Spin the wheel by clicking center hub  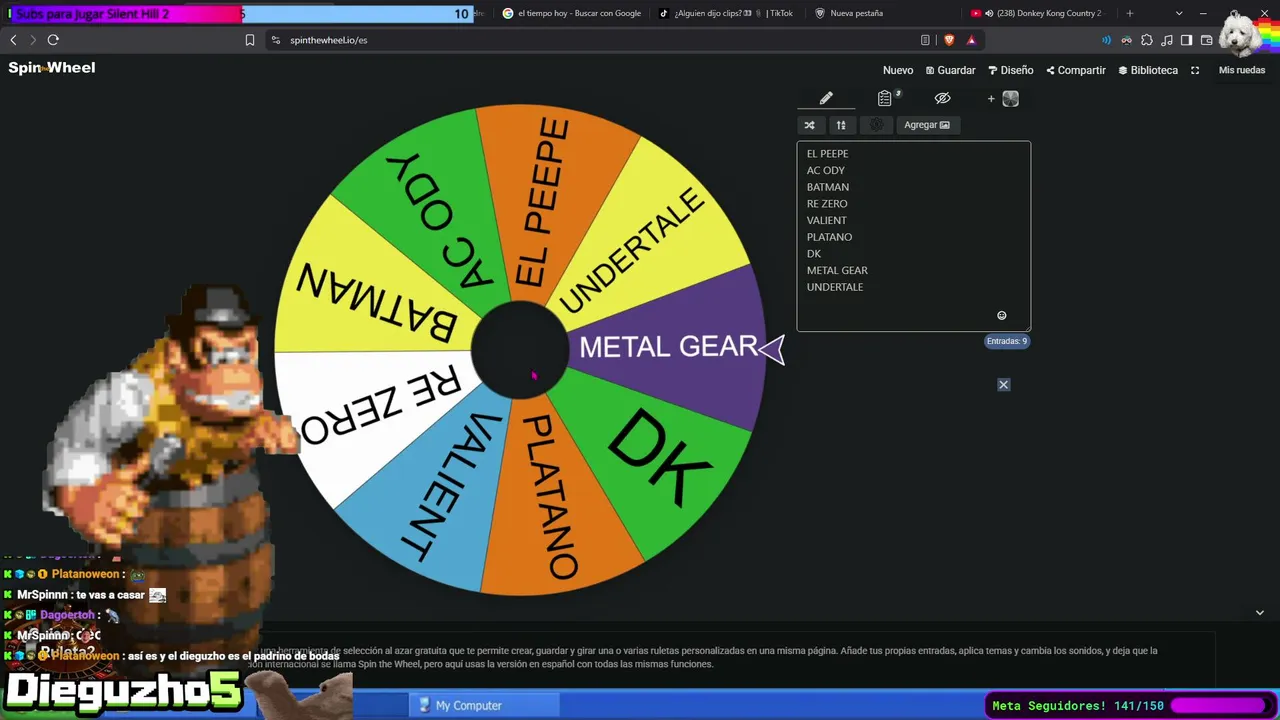click(519, 349)
